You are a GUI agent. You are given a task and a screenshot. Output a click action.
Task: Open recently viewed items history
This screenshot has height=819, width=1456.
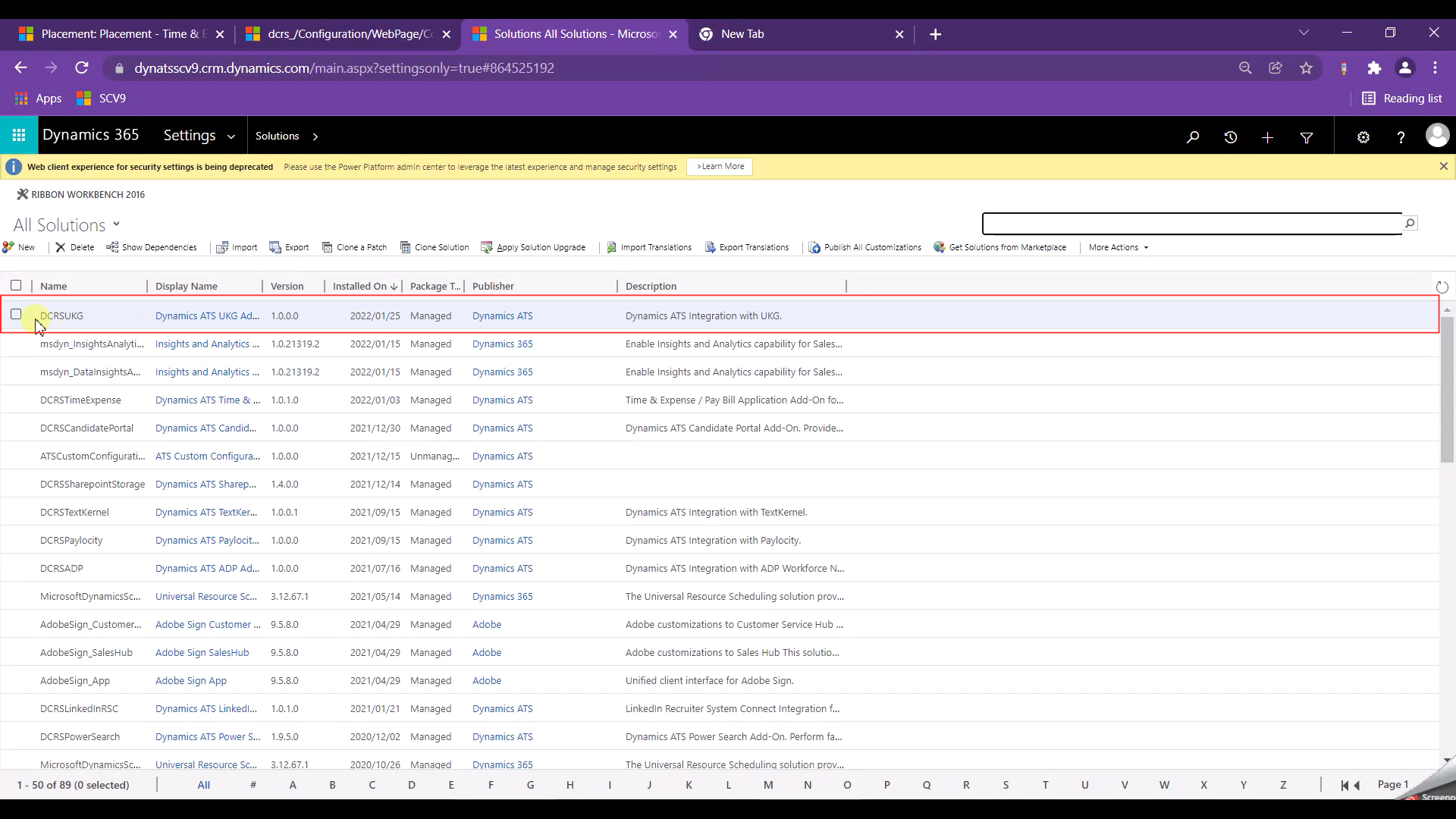coord(1230,137)
